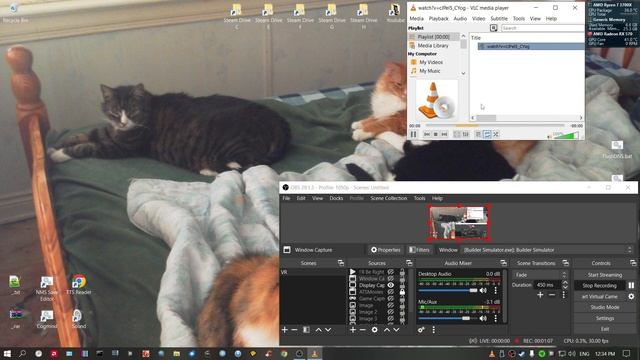Open the VLC Subtitle menu
Screen dimensions: 640x360
pyautogui.click(x=499, y=18)
